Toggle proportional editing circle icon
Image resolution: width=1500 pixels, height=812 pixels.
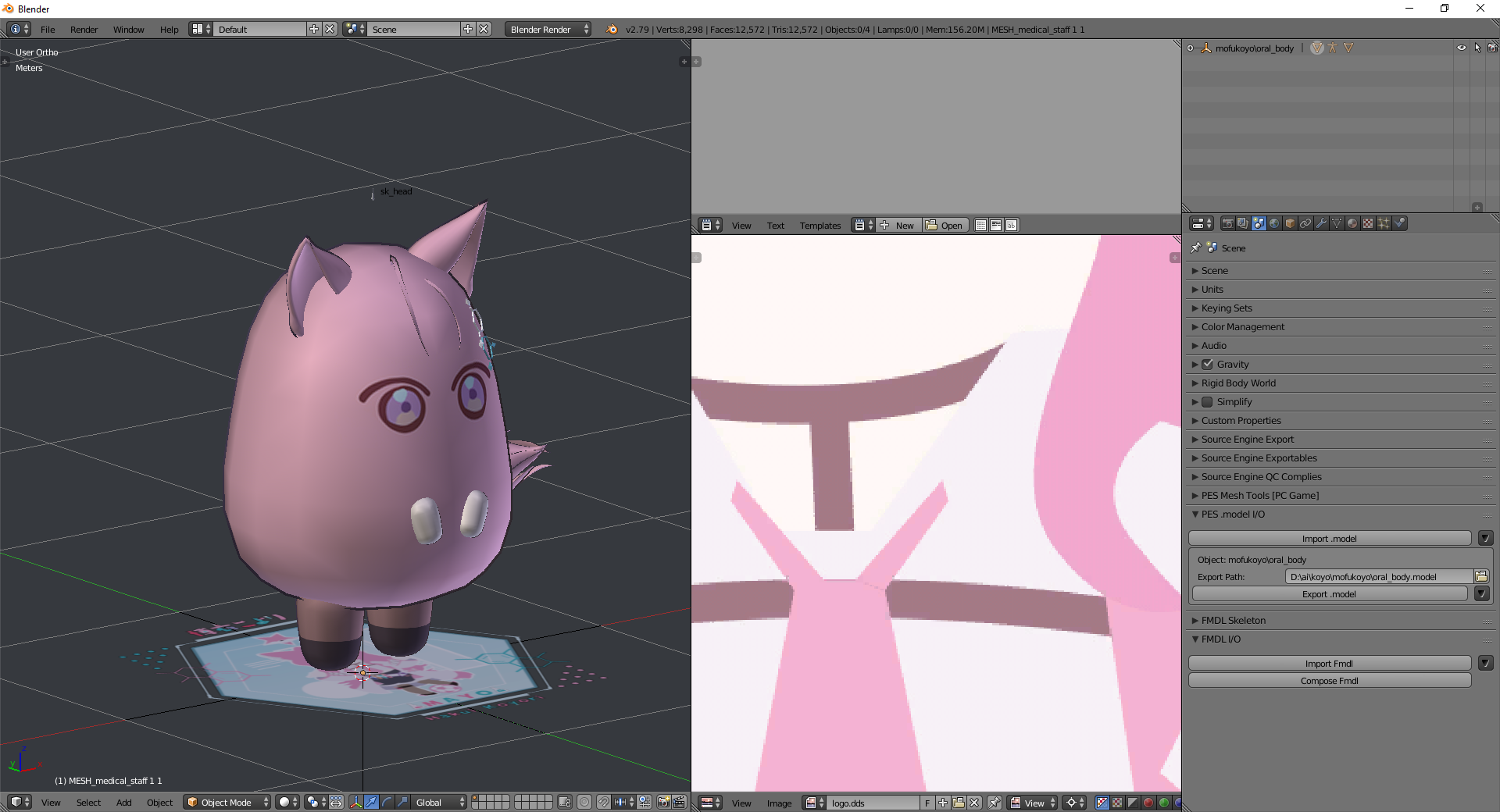(x=584, y=802)
